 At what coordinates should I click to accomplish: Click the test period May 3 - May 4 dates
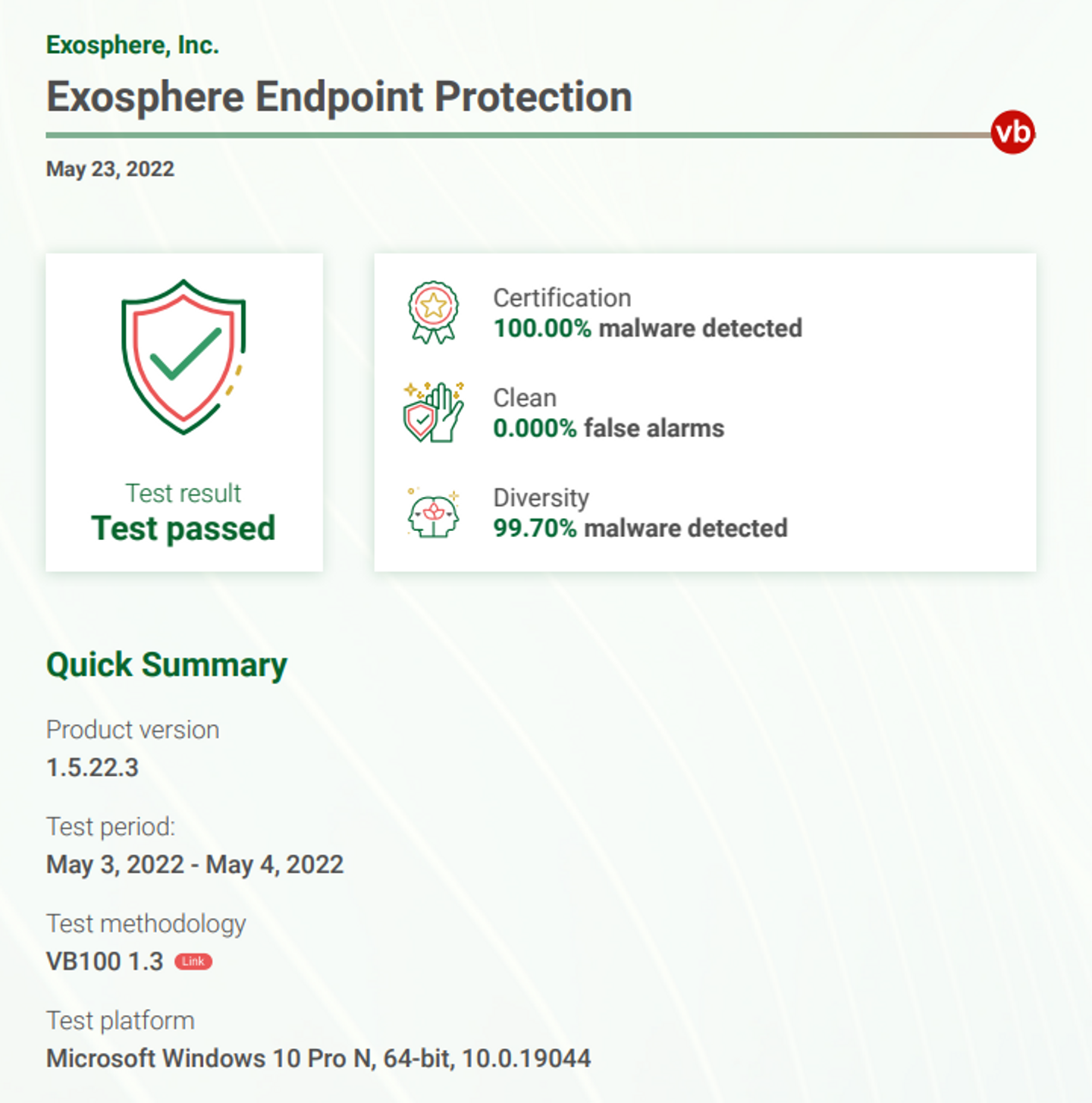[195, 864]
